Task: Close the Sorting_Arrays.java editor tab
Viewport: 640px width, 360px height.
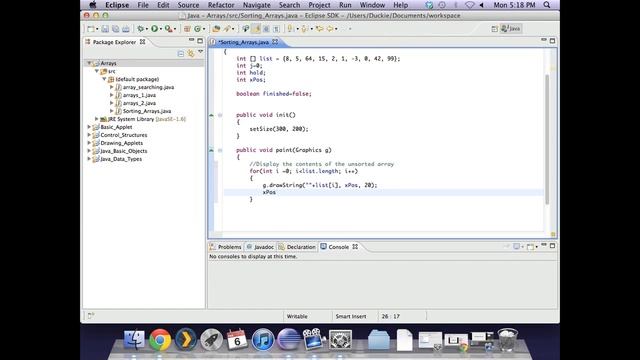Action: [x=275, y=42]
